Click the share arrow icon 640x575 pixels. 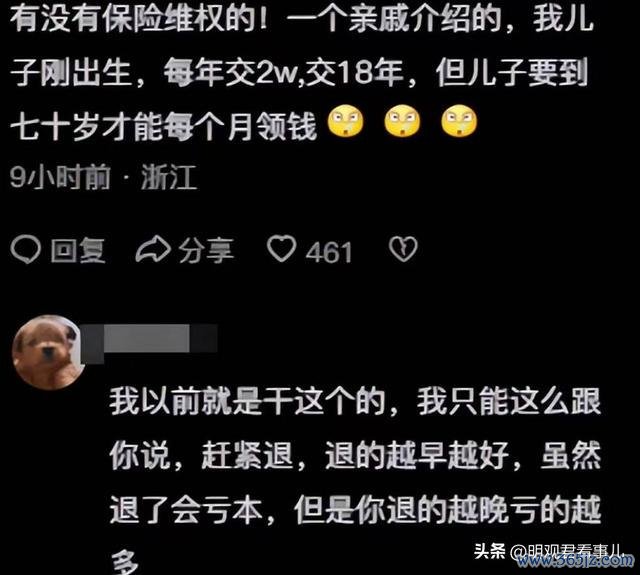click(153, 249)
